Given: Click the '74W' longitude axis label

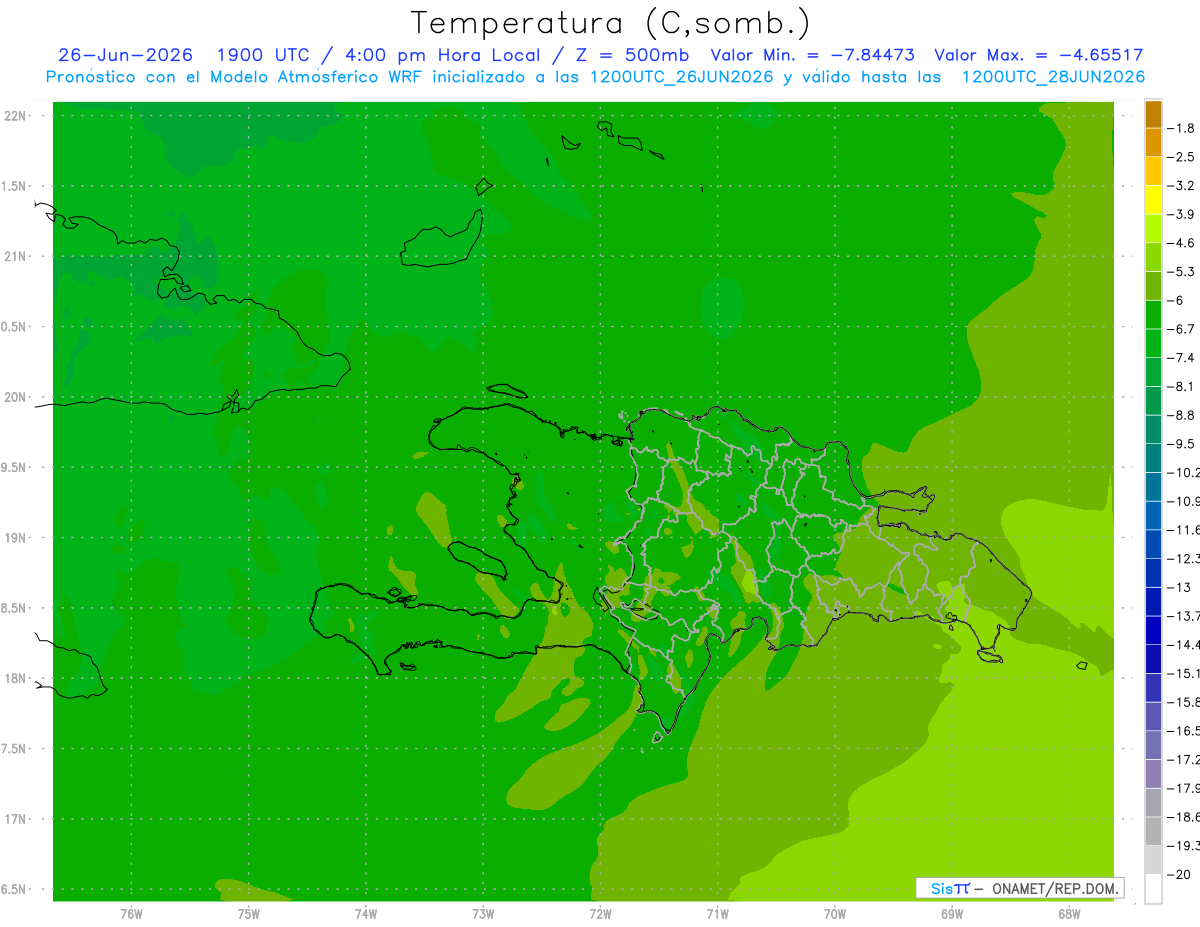Looking at the screenshot, I should pyautogui.click(x=366, y=914).
